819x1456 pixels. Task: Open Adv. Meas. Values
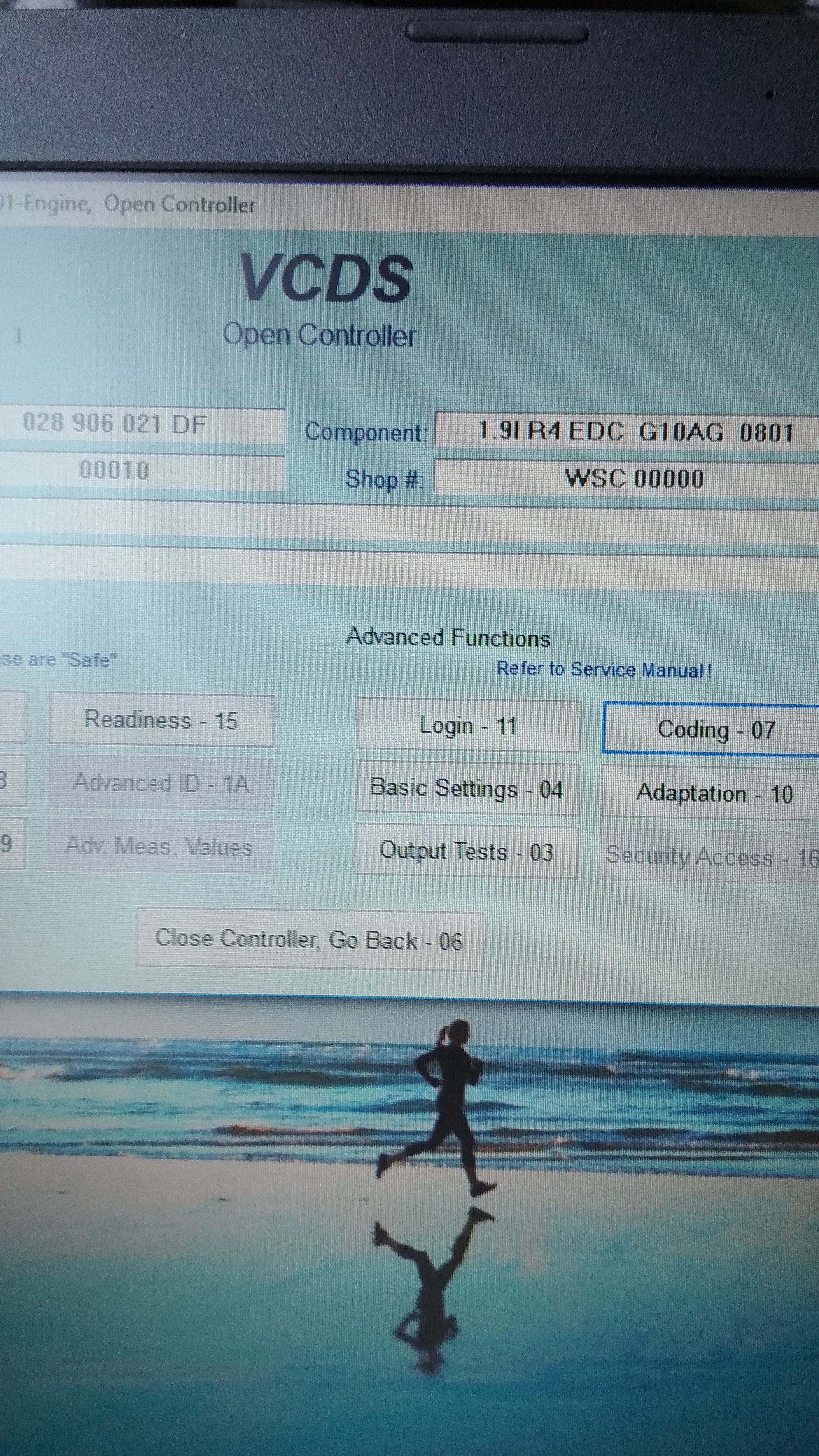(159, 846)
